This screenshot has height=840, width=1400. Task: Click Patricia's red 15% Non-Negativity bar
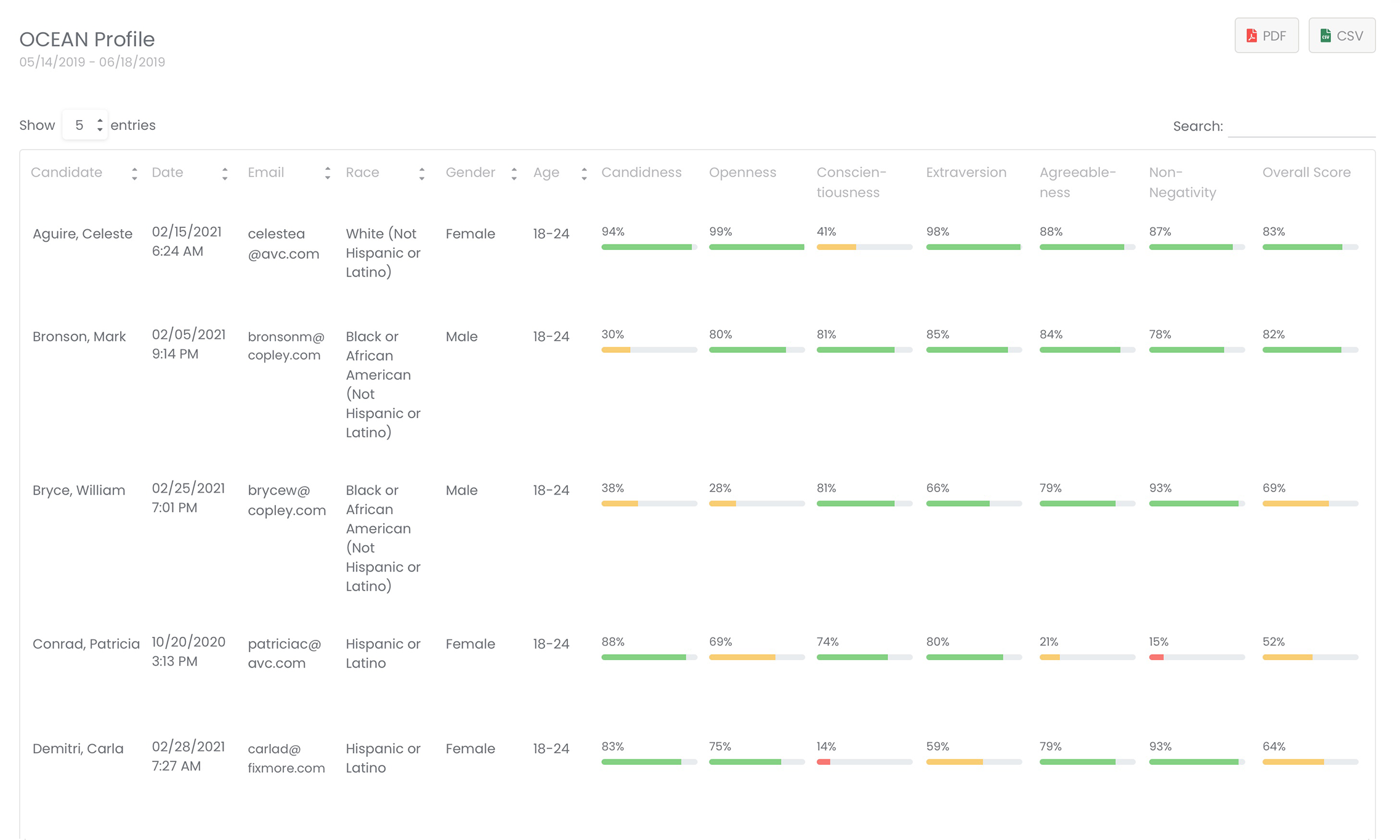1156,657
